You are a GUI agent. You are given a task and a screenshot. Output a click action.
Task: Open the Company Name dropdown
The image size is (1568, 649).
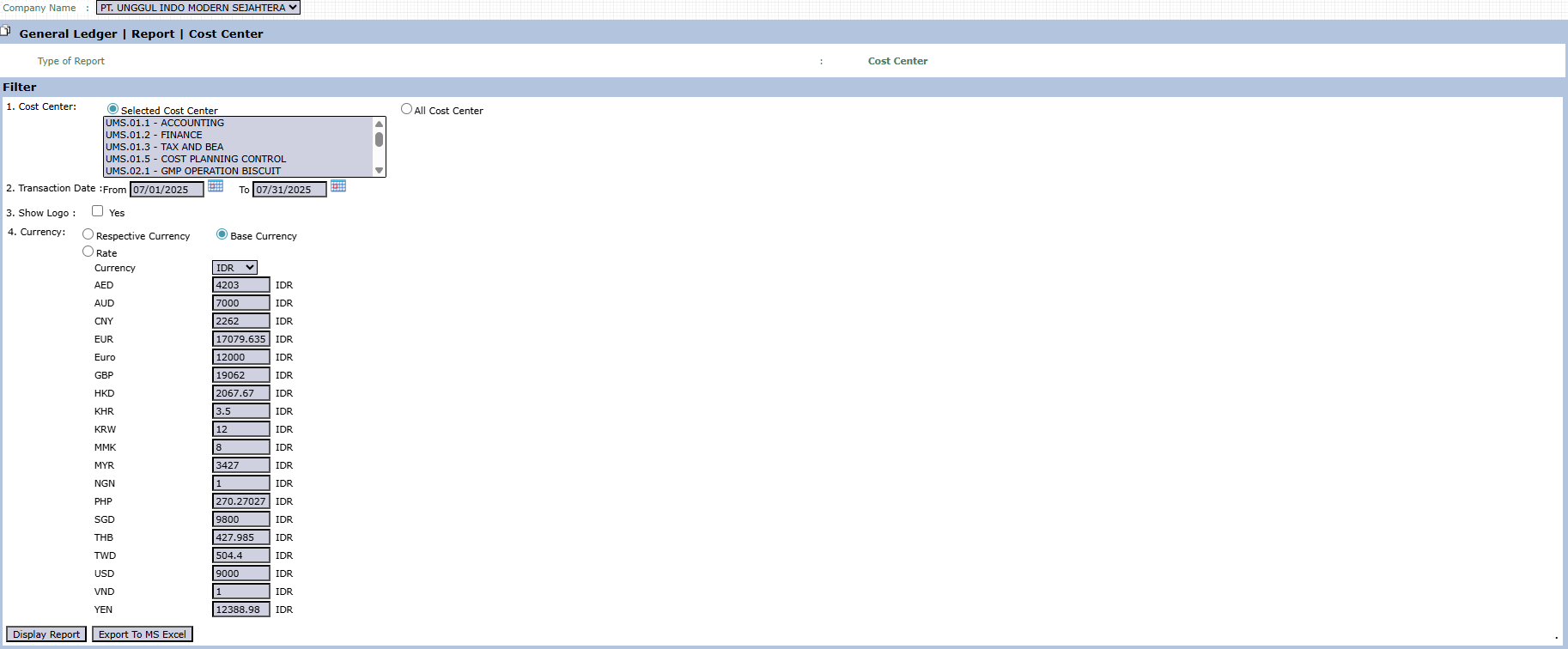pos(198,8)
